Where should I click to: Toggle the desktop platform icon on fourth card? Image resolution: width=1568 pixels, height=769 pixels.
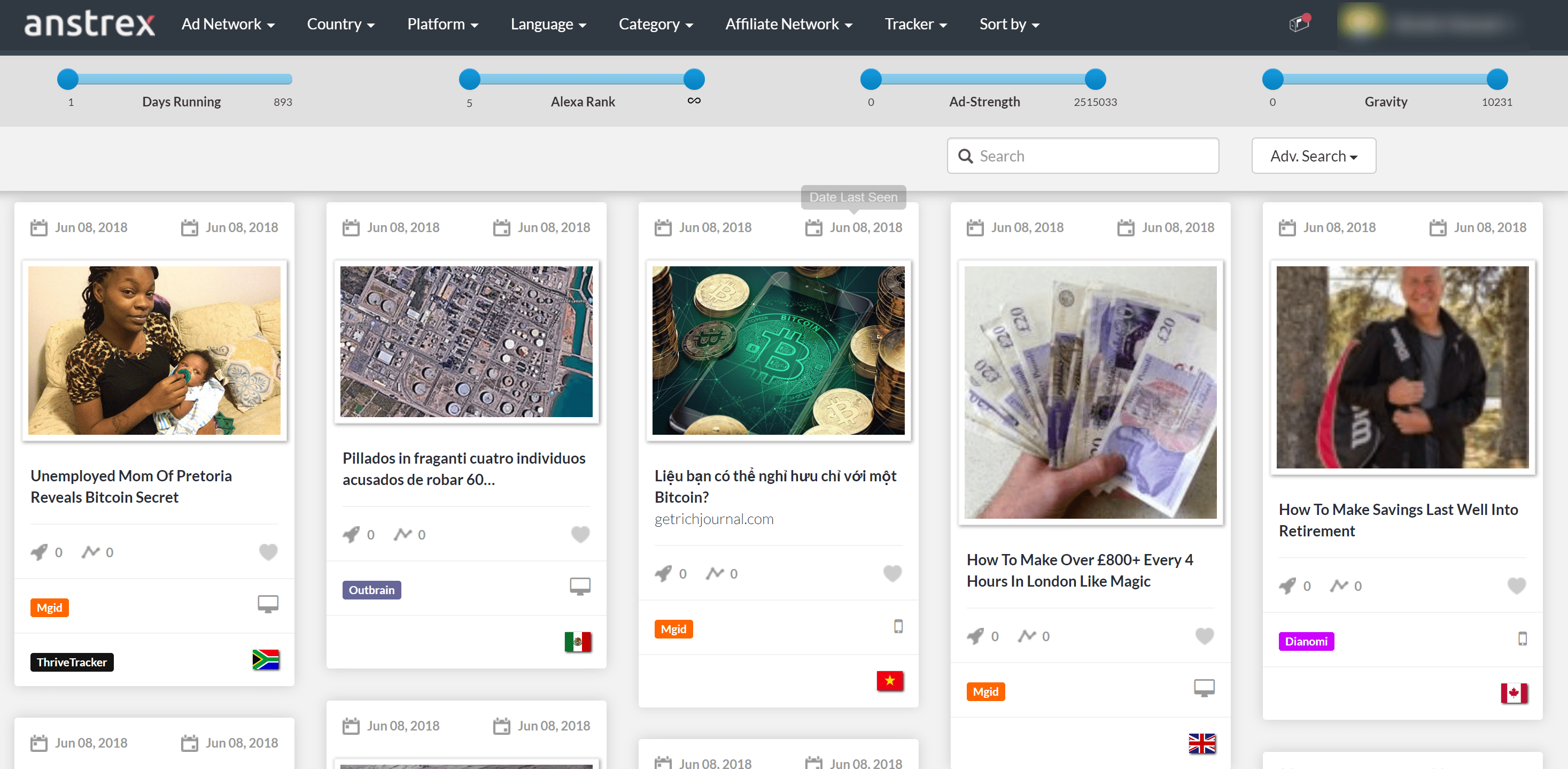click(x=1201, y=688)
